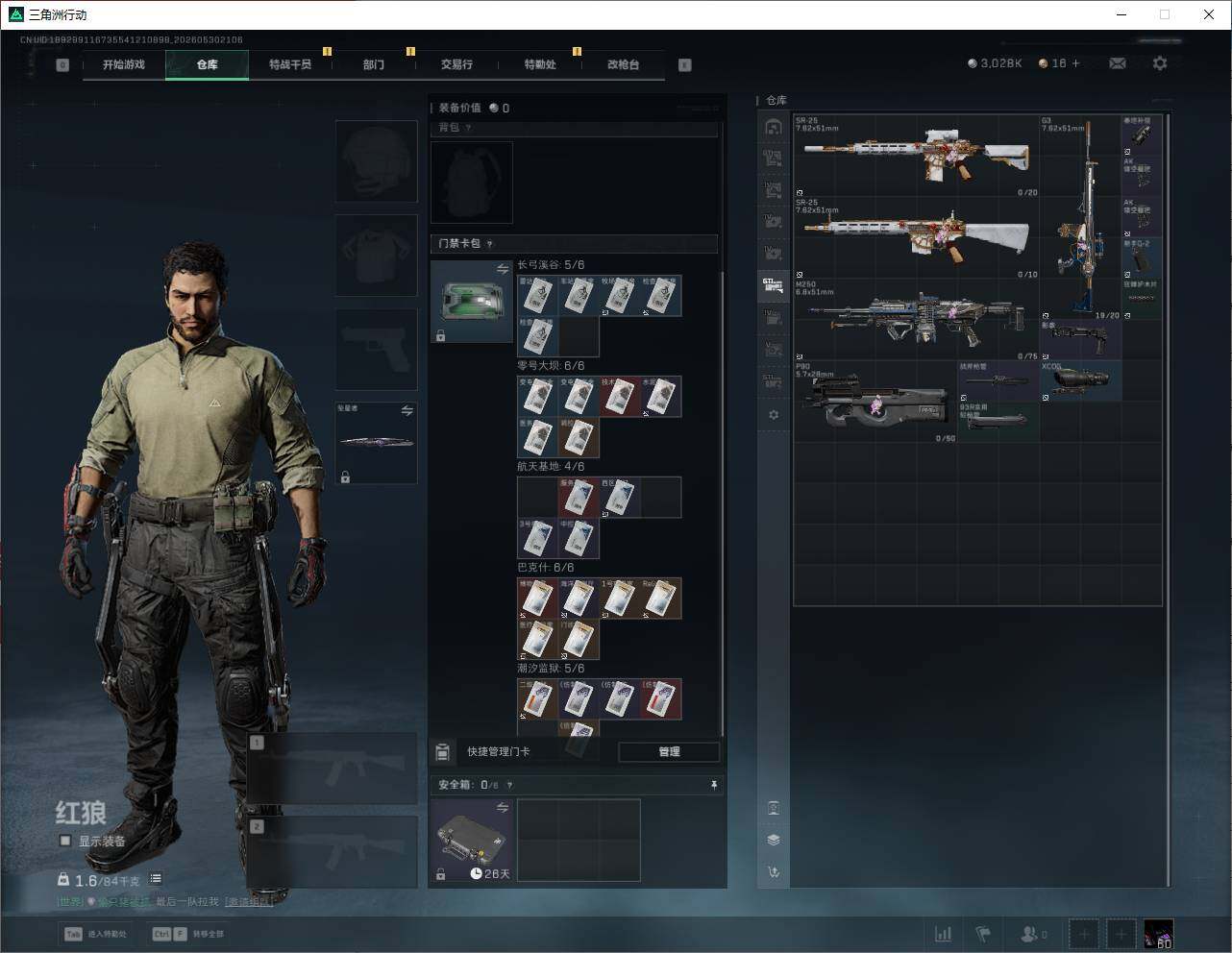1232x953 pixels.
Task: Open the 开始游戏 tab
Action: tap(124, 64)
